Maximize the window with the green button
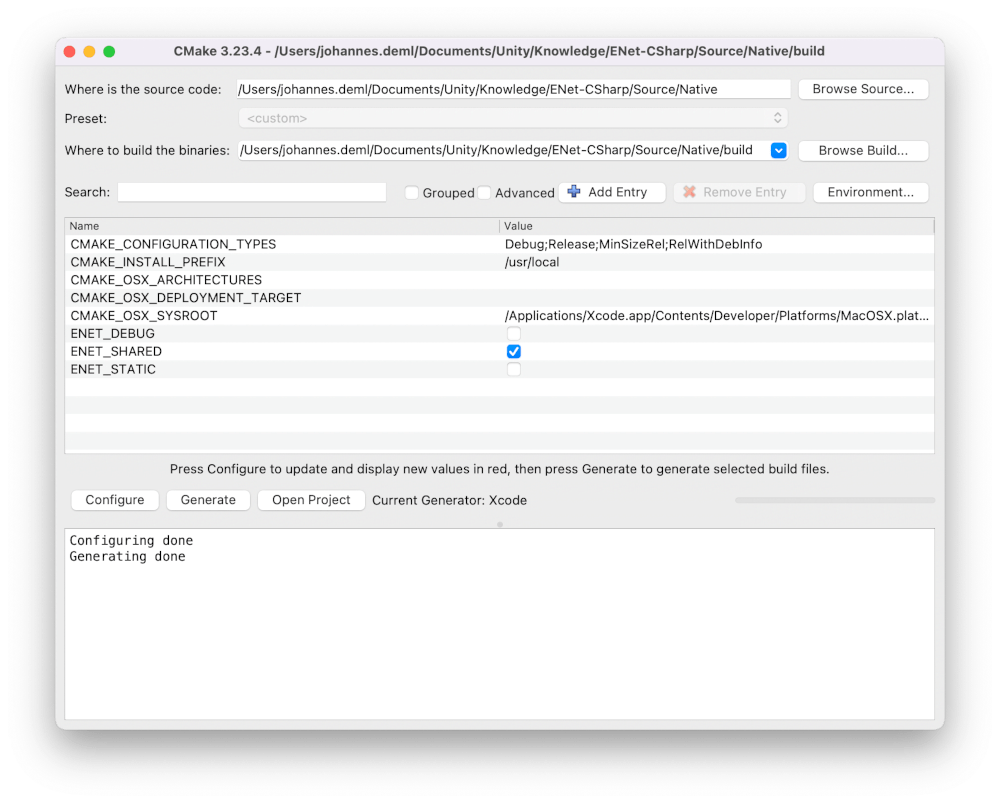Screen dimensions: 1000x803 coord(109,52)
